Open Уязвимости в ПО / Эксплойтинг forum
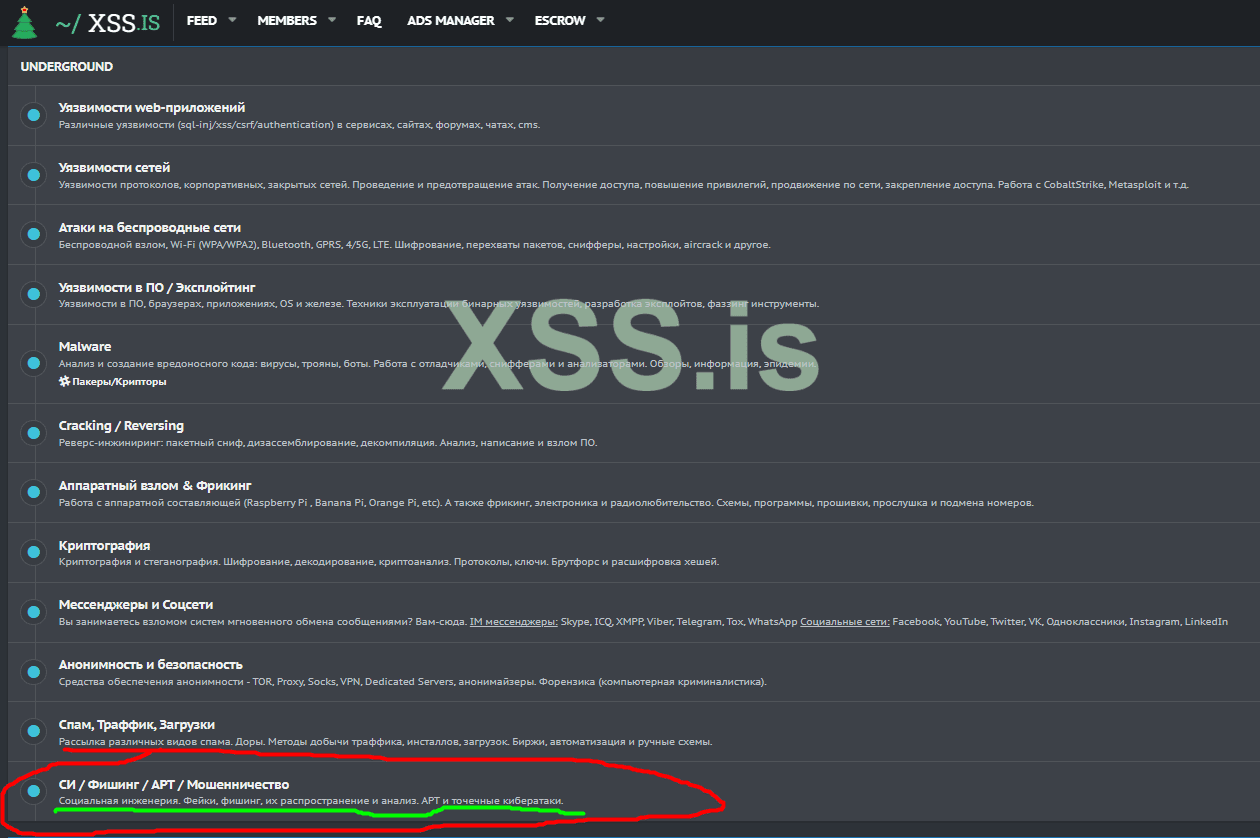 point(158,287)
